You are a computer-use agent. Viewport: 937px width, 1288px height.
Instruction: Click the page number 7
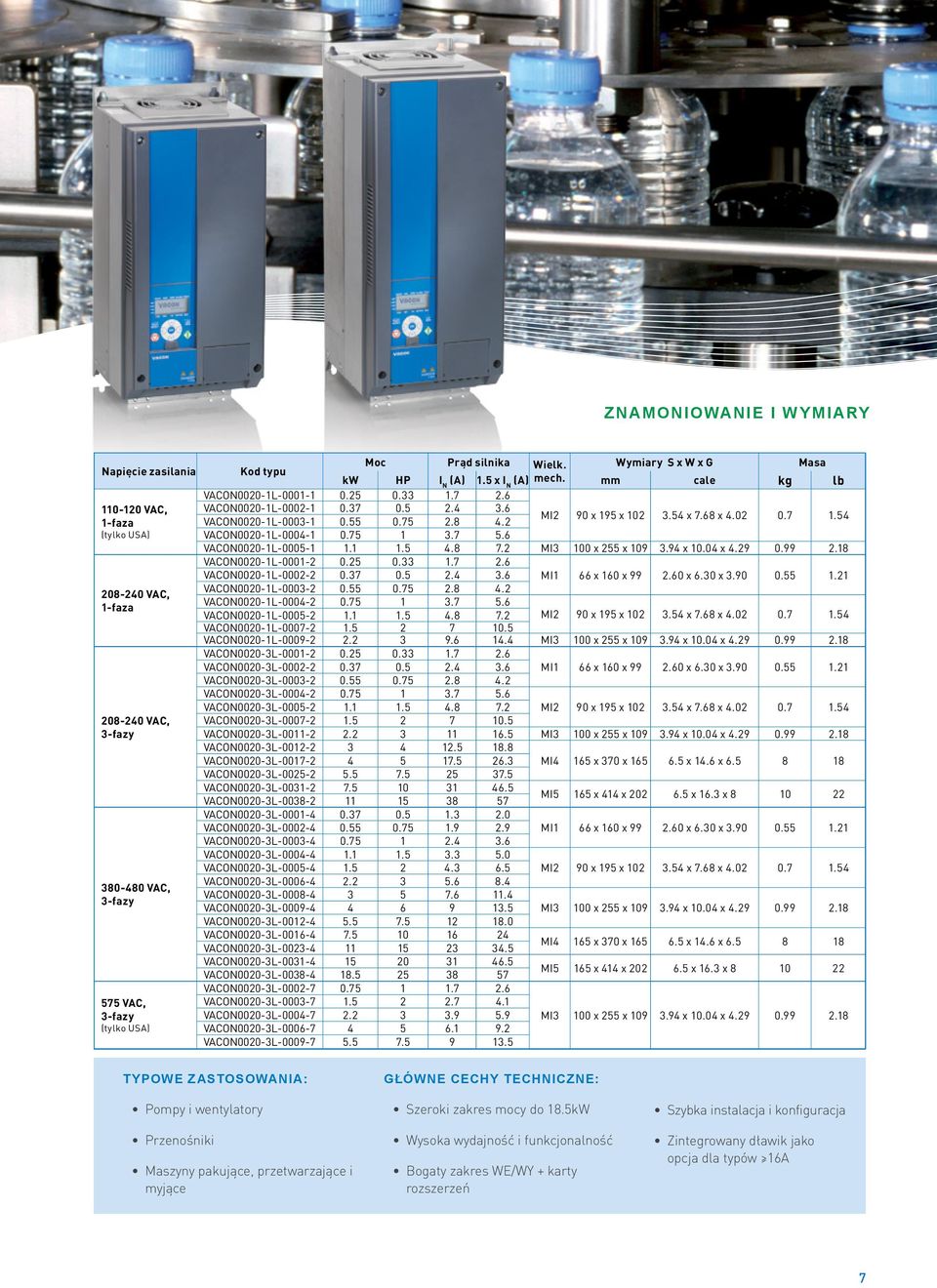click(862, 1278)
